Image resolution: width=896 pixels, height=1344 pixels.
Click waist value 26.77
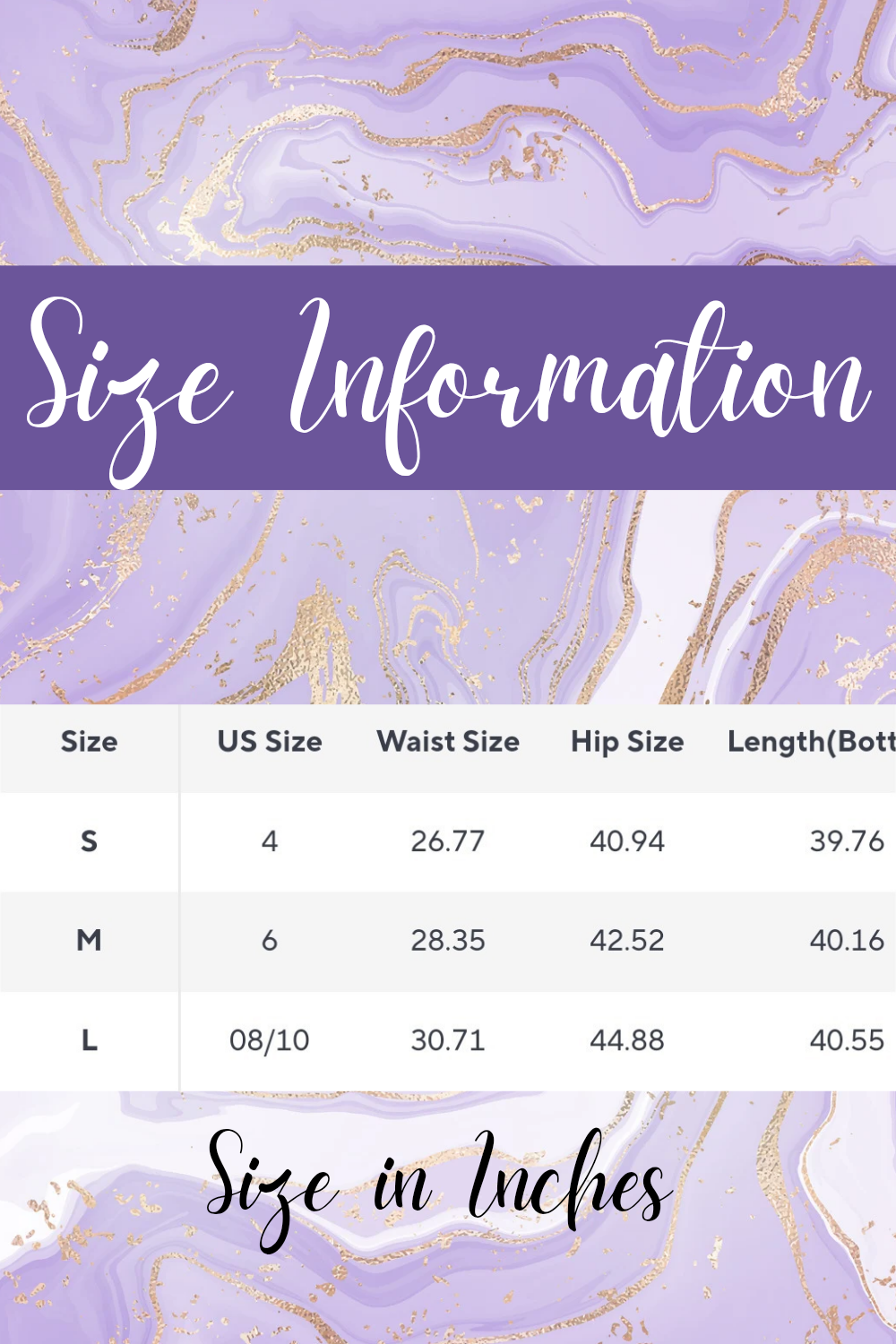click(448, 841)
